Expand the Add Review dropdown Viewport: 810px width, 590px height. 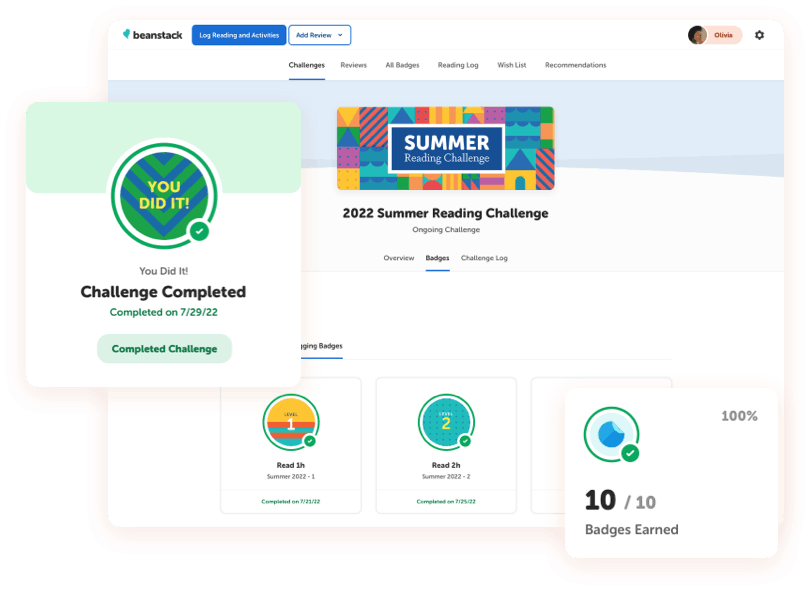pyautogui.click(x=320, y=35)
